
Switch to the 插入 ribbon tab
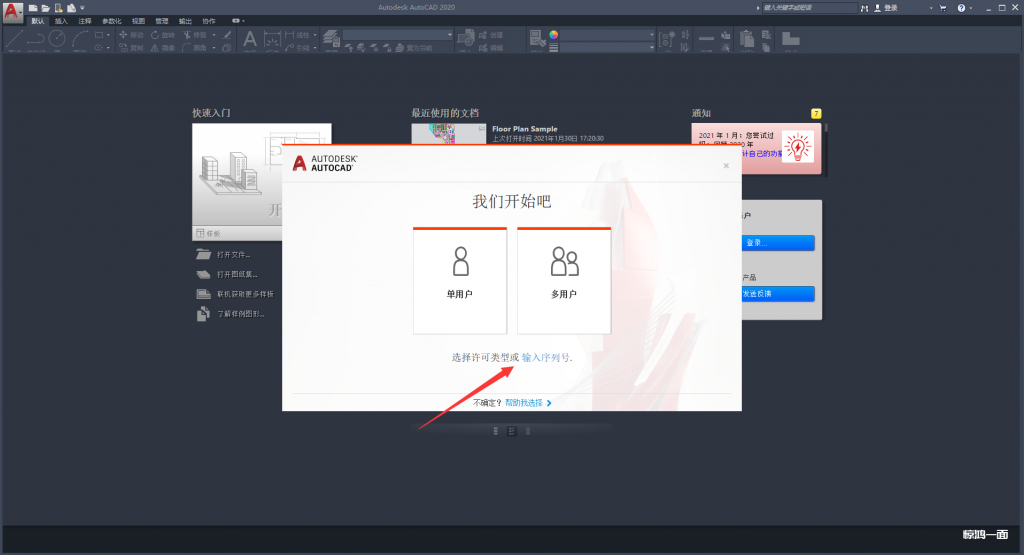point(62,20)
